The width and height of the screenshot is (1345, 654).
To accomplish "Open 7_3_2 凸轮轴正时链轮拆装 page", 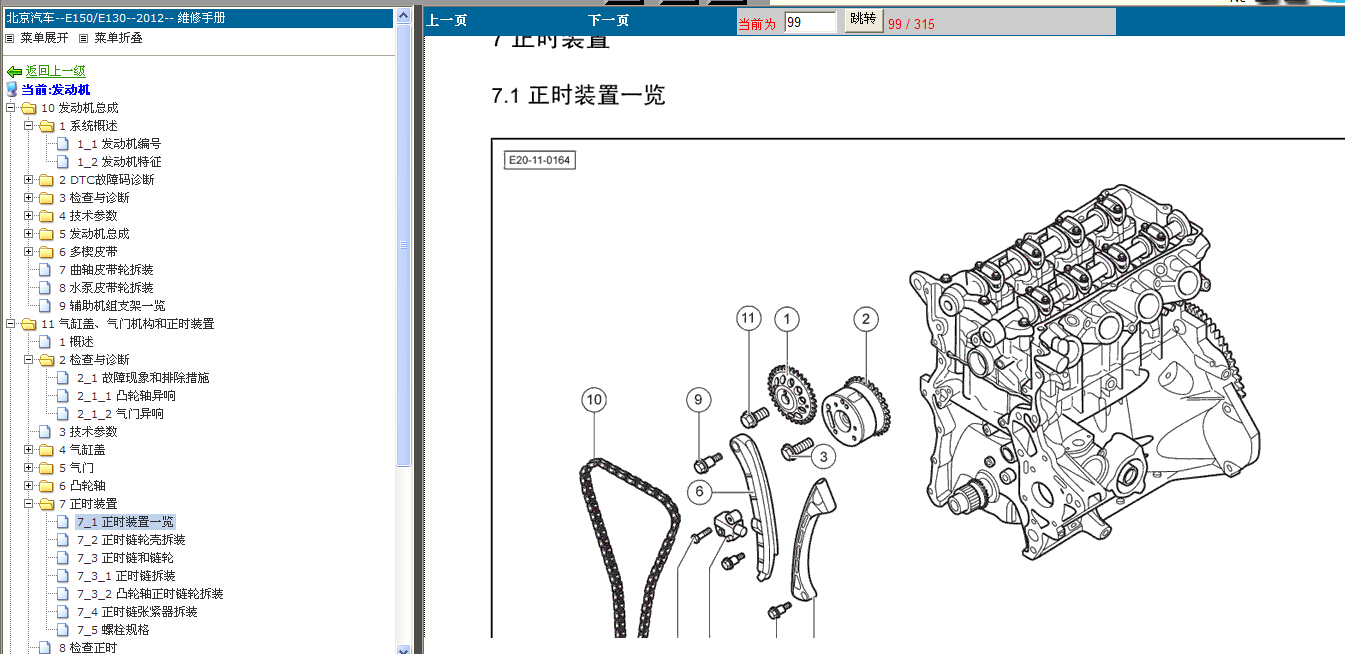I will 150,594.
